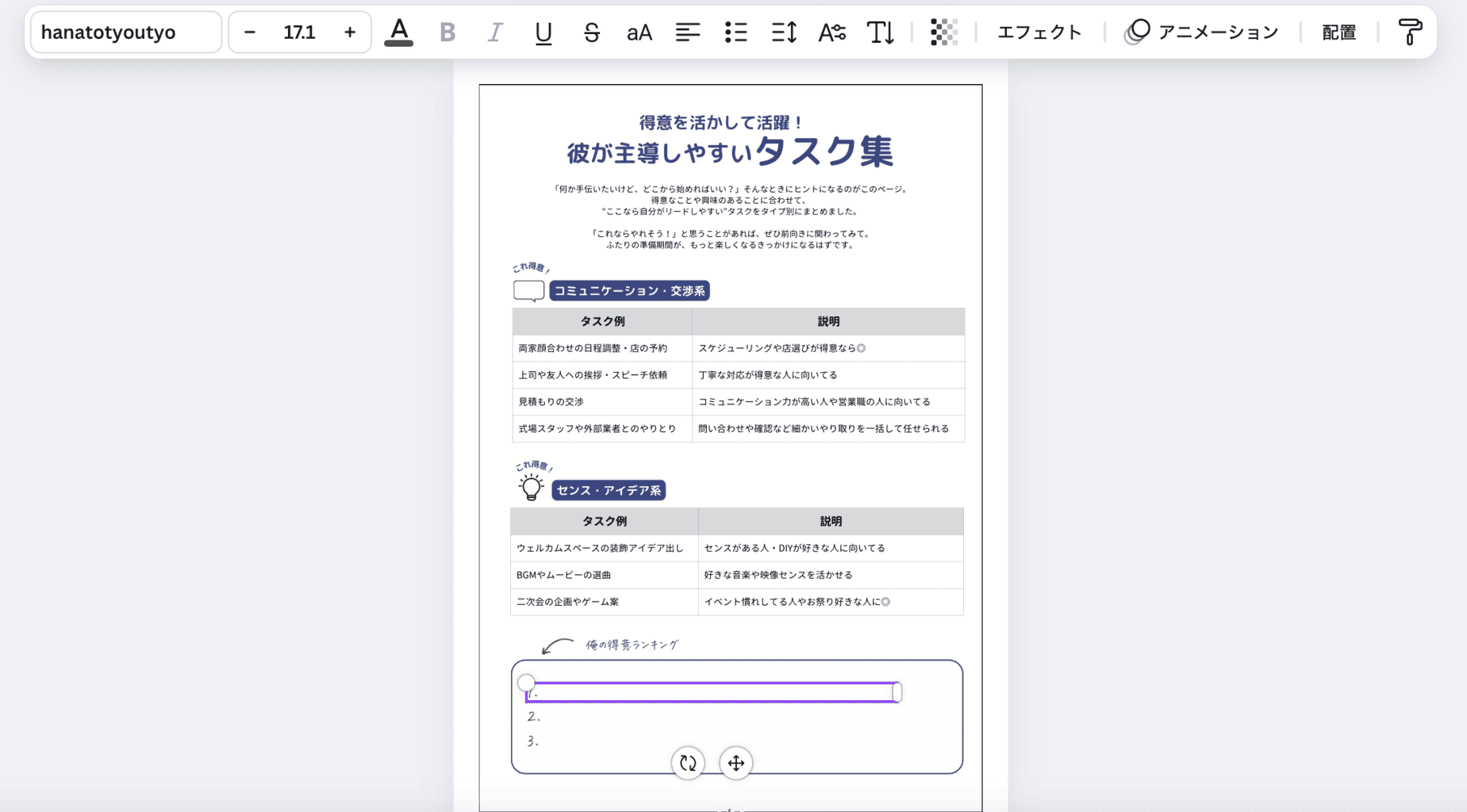Open the hanatotyoutyo font dropdown
The image size is (1467, 812).
point(126,33)
